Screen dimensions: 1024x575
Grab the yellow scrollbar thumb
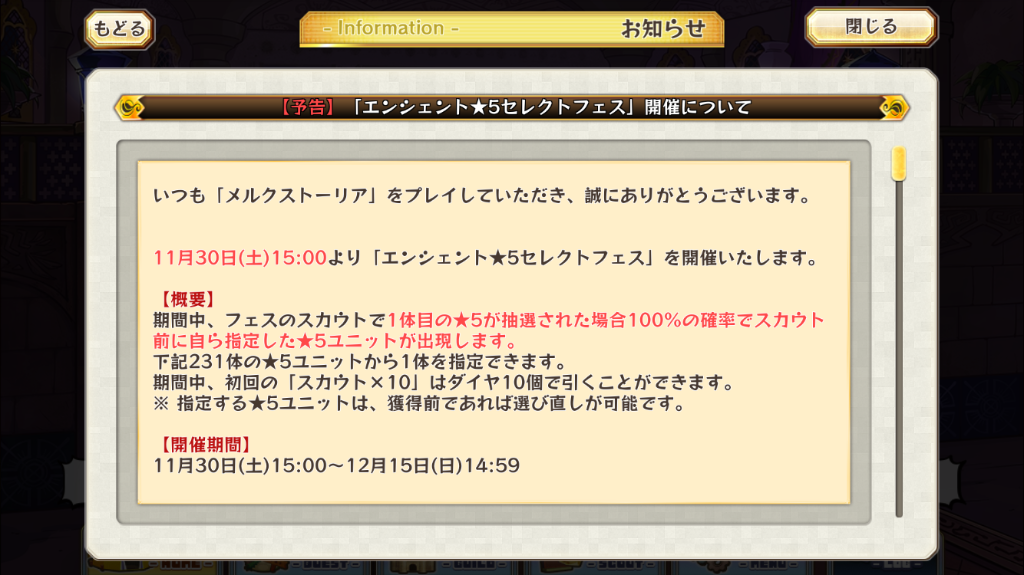coord(899,164)
